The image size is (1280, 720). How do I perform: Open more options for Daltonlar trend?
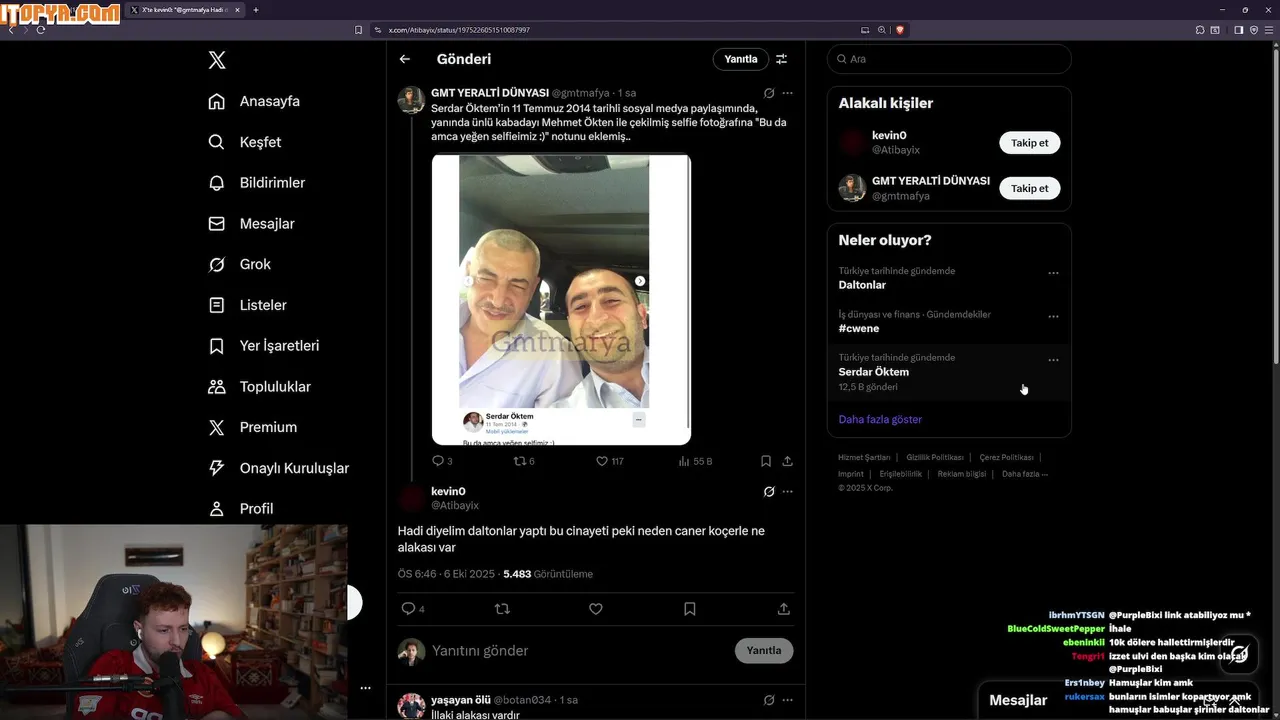[1053, 273]
